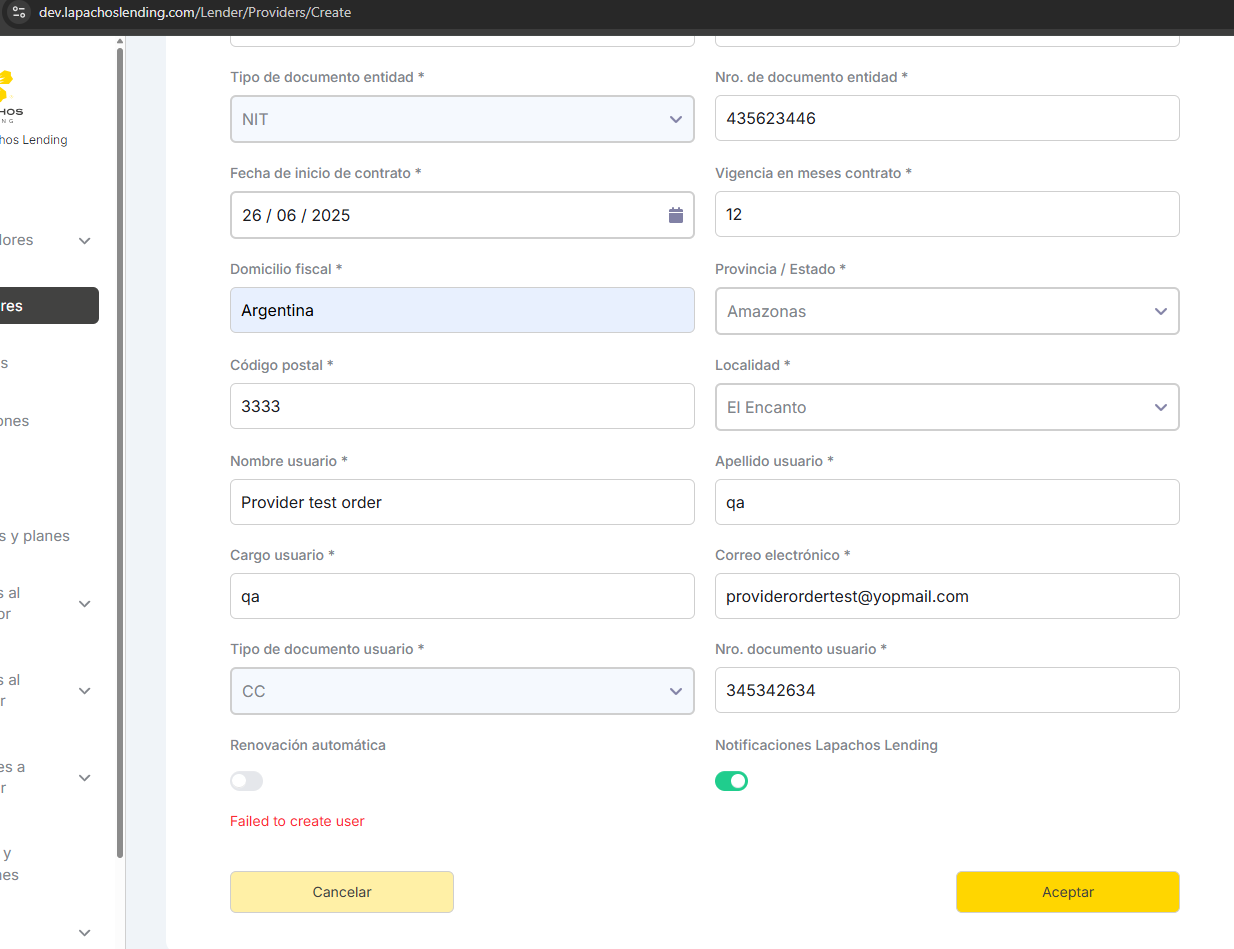Viewport: 1234px width, 949px height.
Task: Expand the first sidebar menu chevron
Action: [x=85, y=241]
